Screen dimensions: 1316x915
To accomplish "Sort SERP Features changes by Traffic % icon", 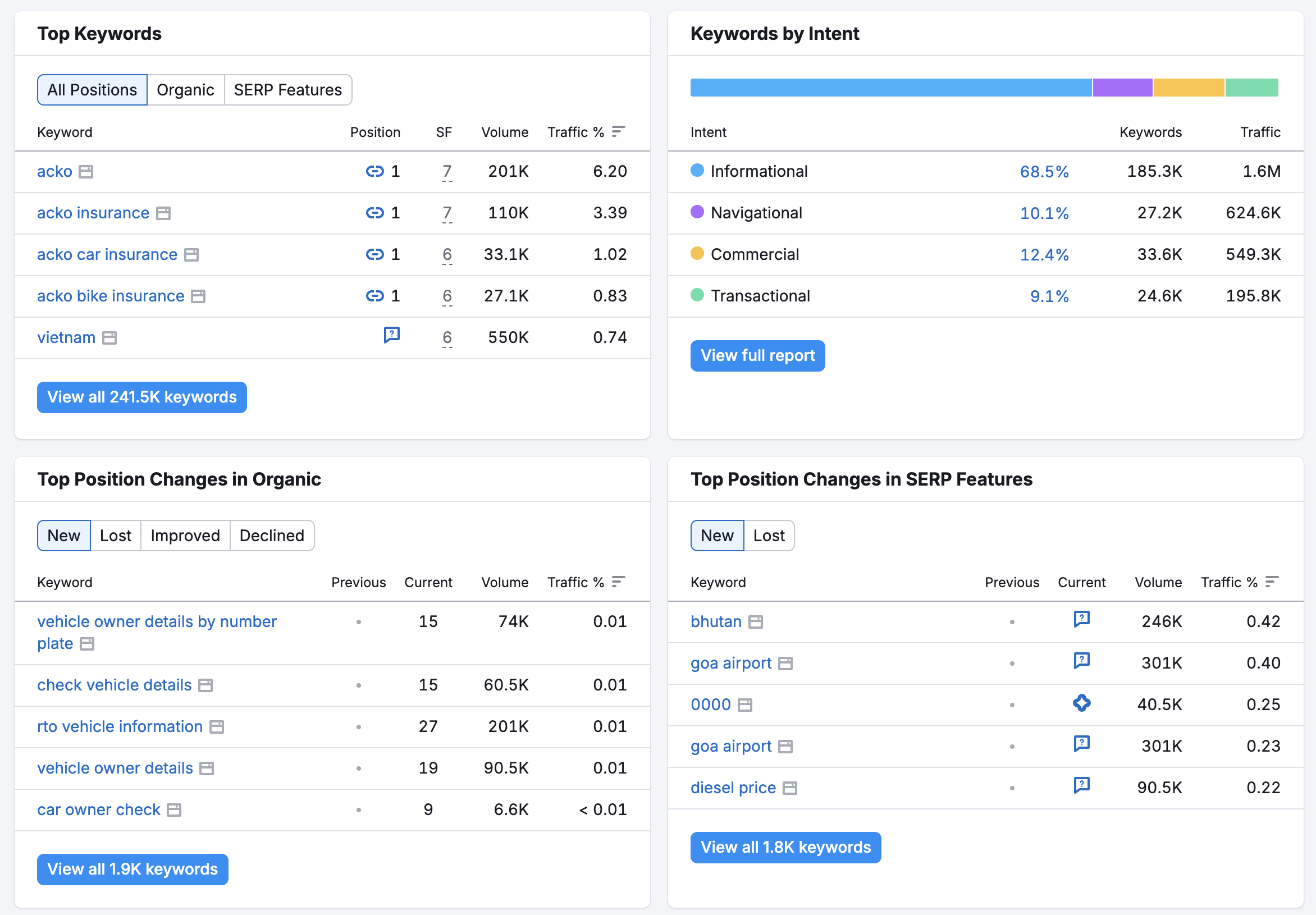I will pos(1271,582).
